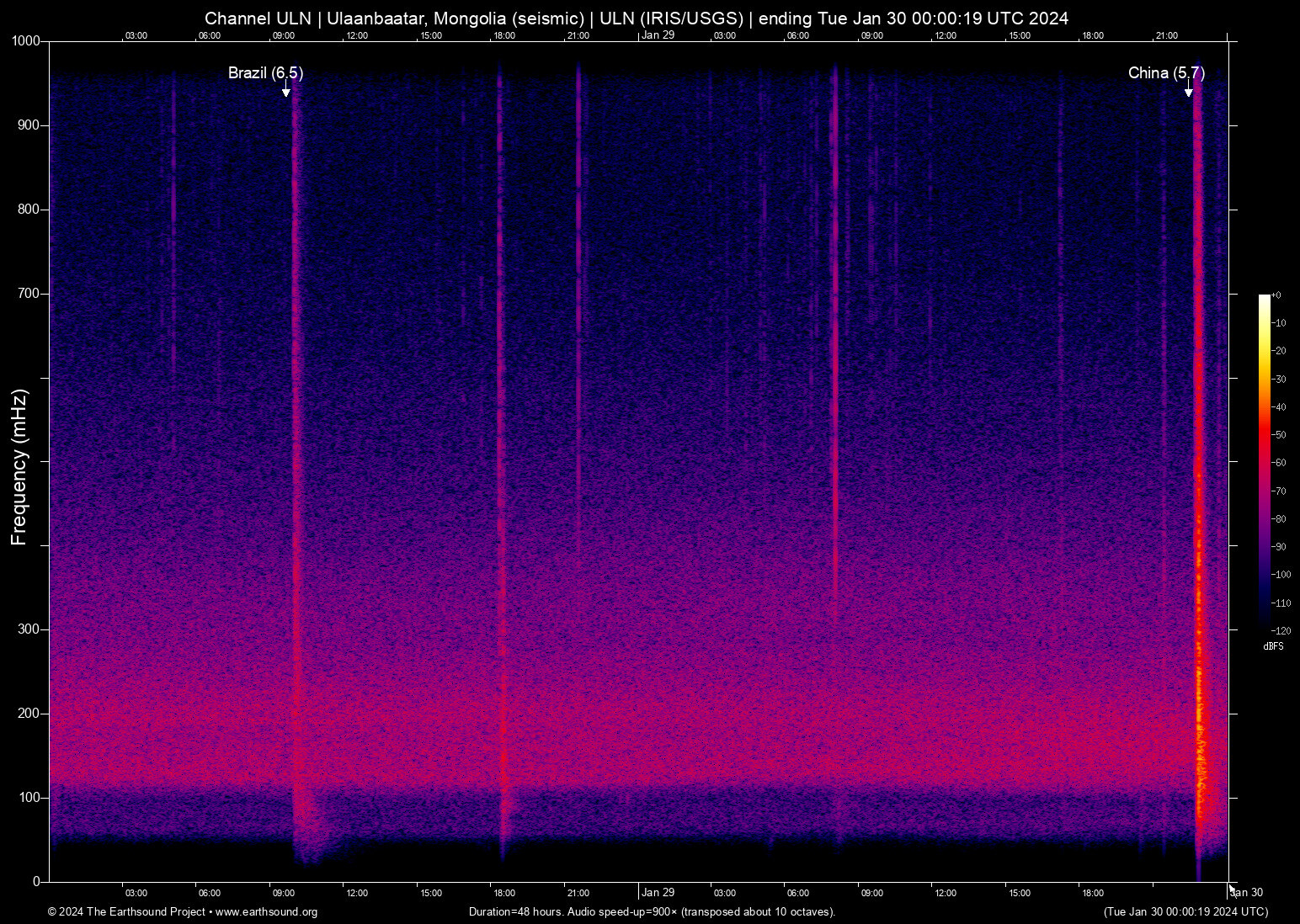
Task: Click the 18:00 timestamp before Jan 30
Action: pyautogui.click(x=1094, y=893)
